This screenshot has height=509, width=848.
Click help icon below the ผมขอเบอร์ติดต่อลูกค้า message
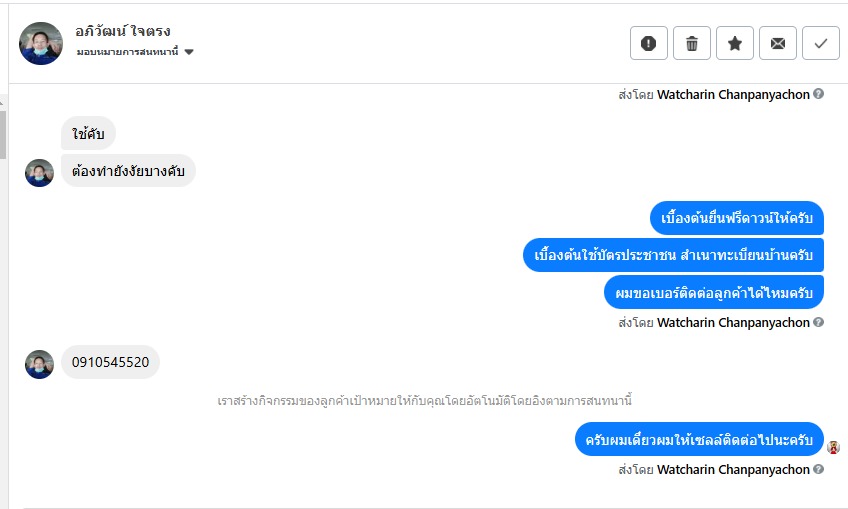coord(819,323)
